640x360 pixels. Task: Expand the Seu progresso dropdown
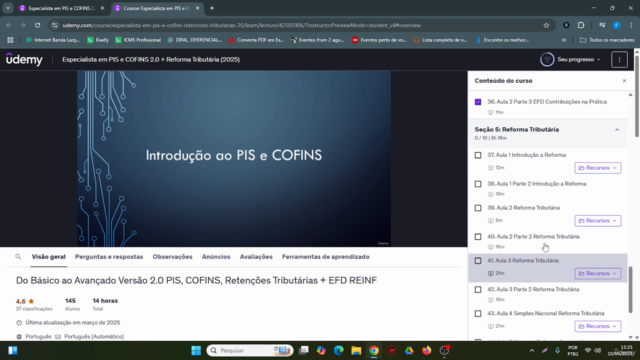coord(579,60)
